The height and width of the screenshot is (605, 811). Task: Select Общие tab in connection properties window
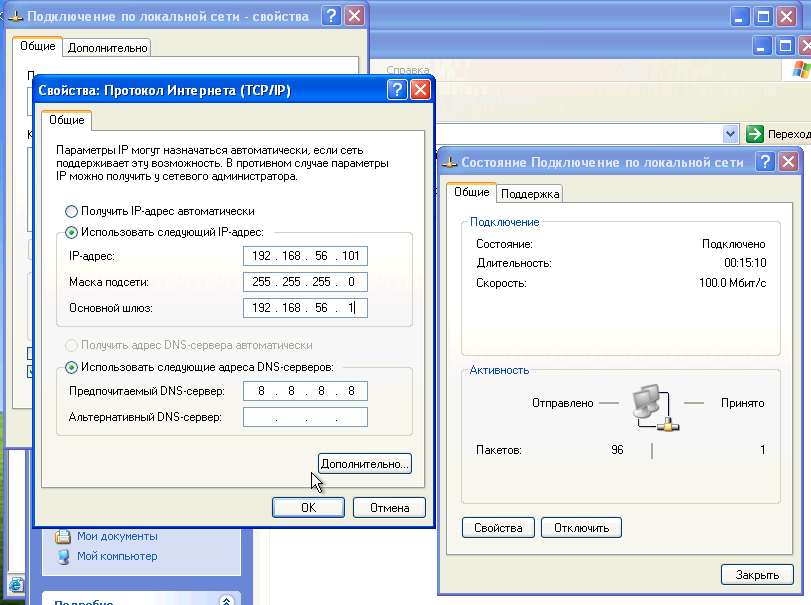click(38, 46)
